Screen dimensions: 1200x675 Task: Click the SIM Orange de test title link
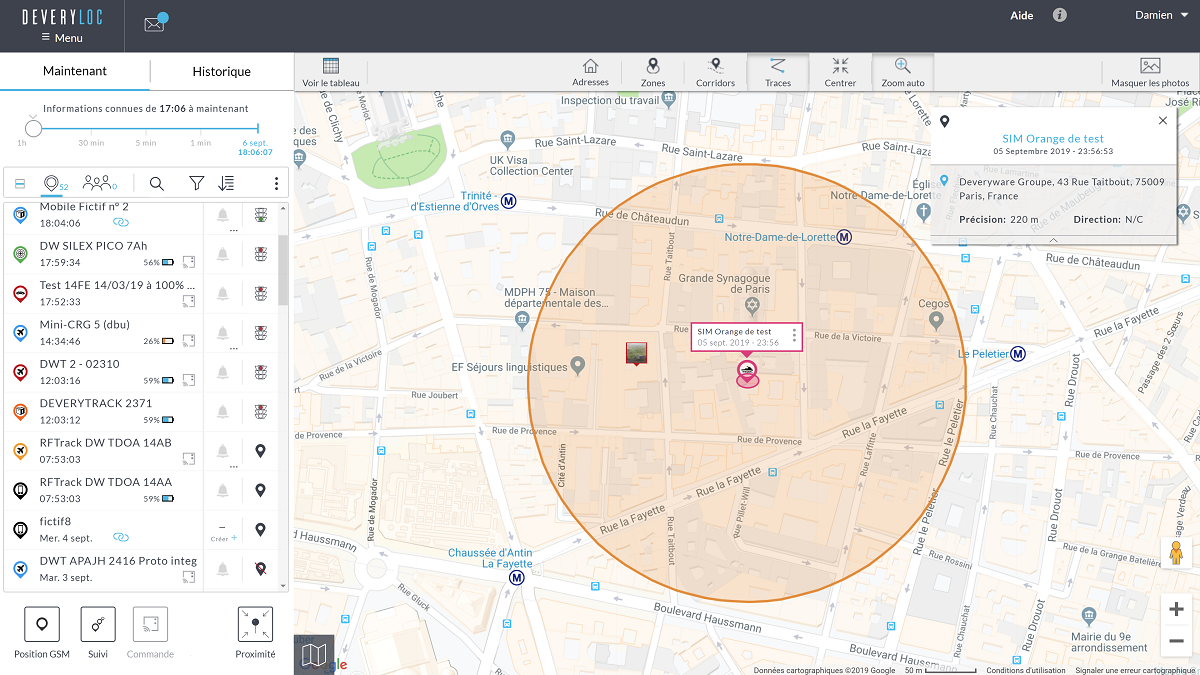pyautogui.click(x=1053, y=139)
